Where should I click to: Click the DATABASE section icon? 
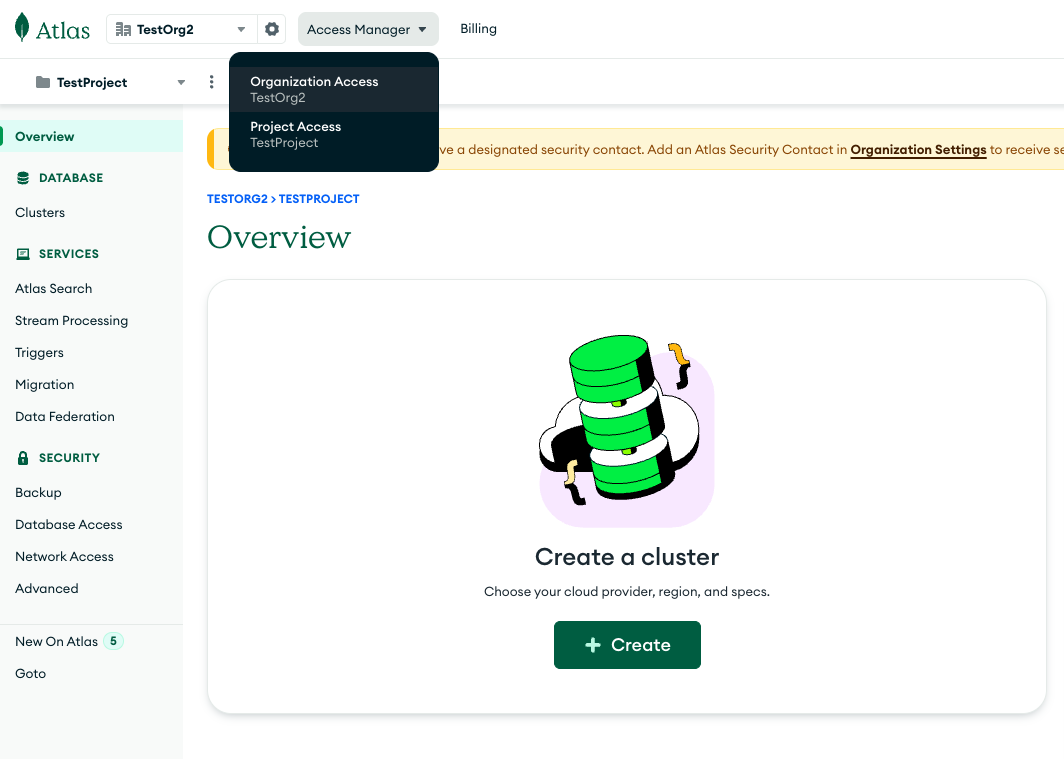click(x=21, y=177)
